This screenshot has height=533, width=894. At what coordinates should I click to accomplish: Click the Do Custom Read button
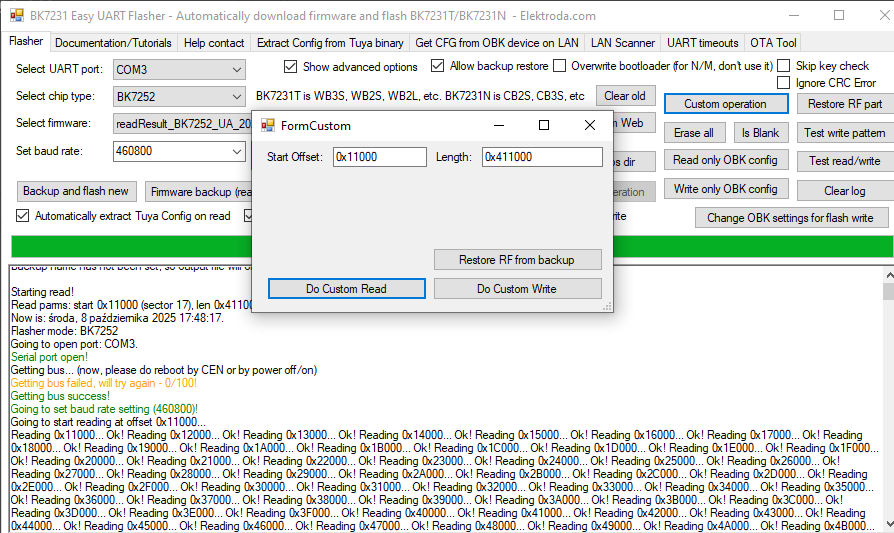(347, 288)
